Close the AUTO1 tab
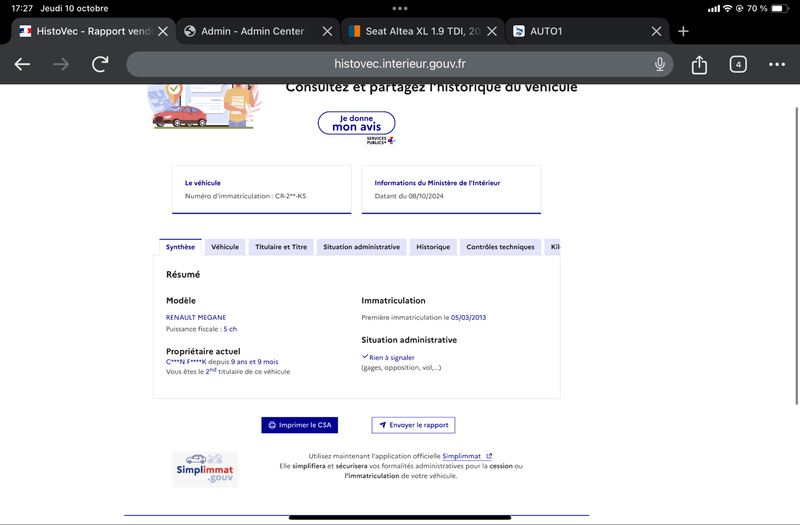Screen dimensions: 800x525 [656, 31]
